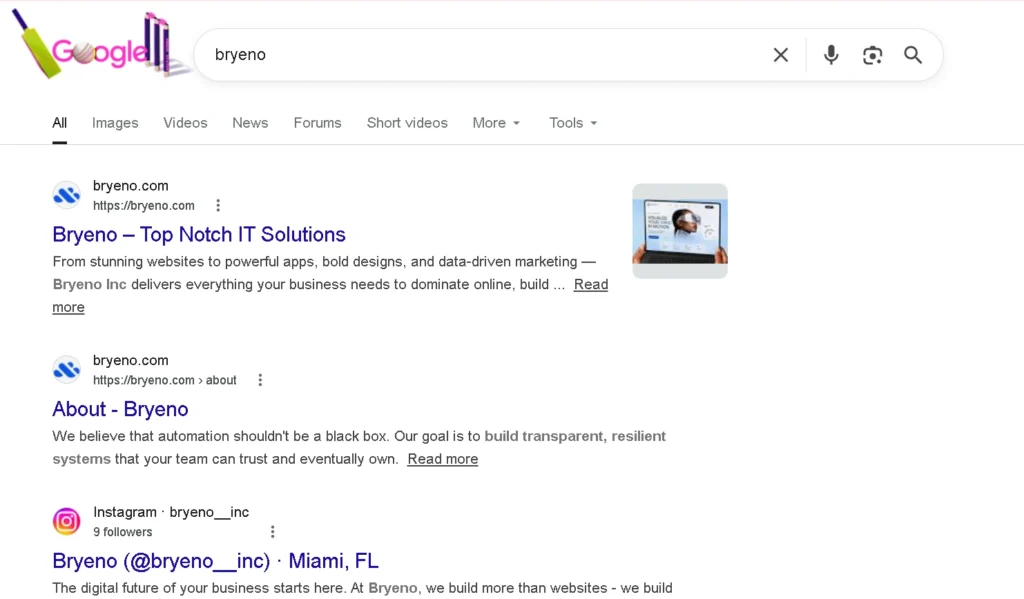Start voice search with microphone icon
Viewport: 1024px width, 599px height.
point(831,55)
